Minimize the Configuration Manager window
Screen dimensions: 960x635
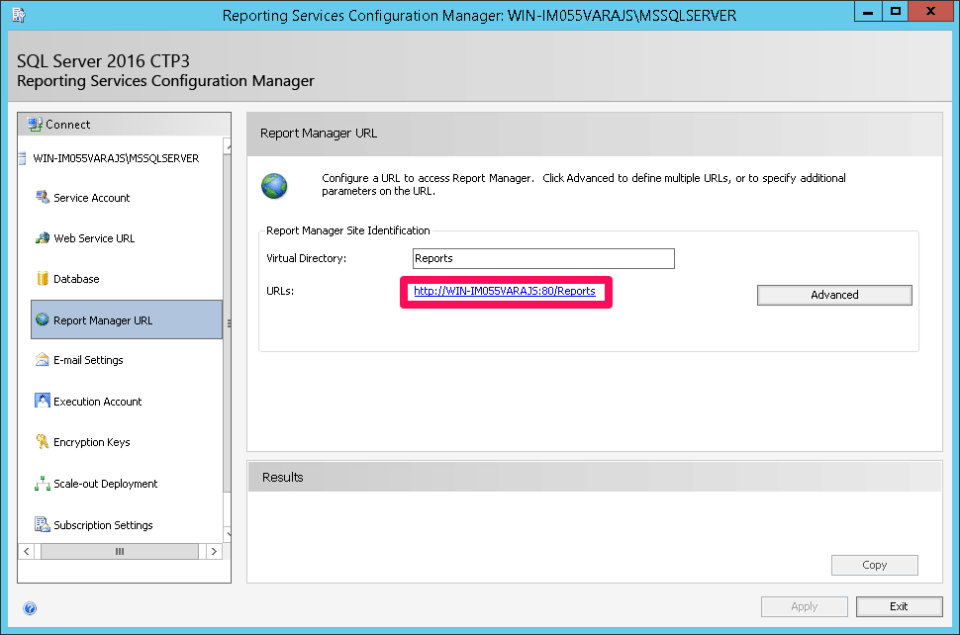868,12
